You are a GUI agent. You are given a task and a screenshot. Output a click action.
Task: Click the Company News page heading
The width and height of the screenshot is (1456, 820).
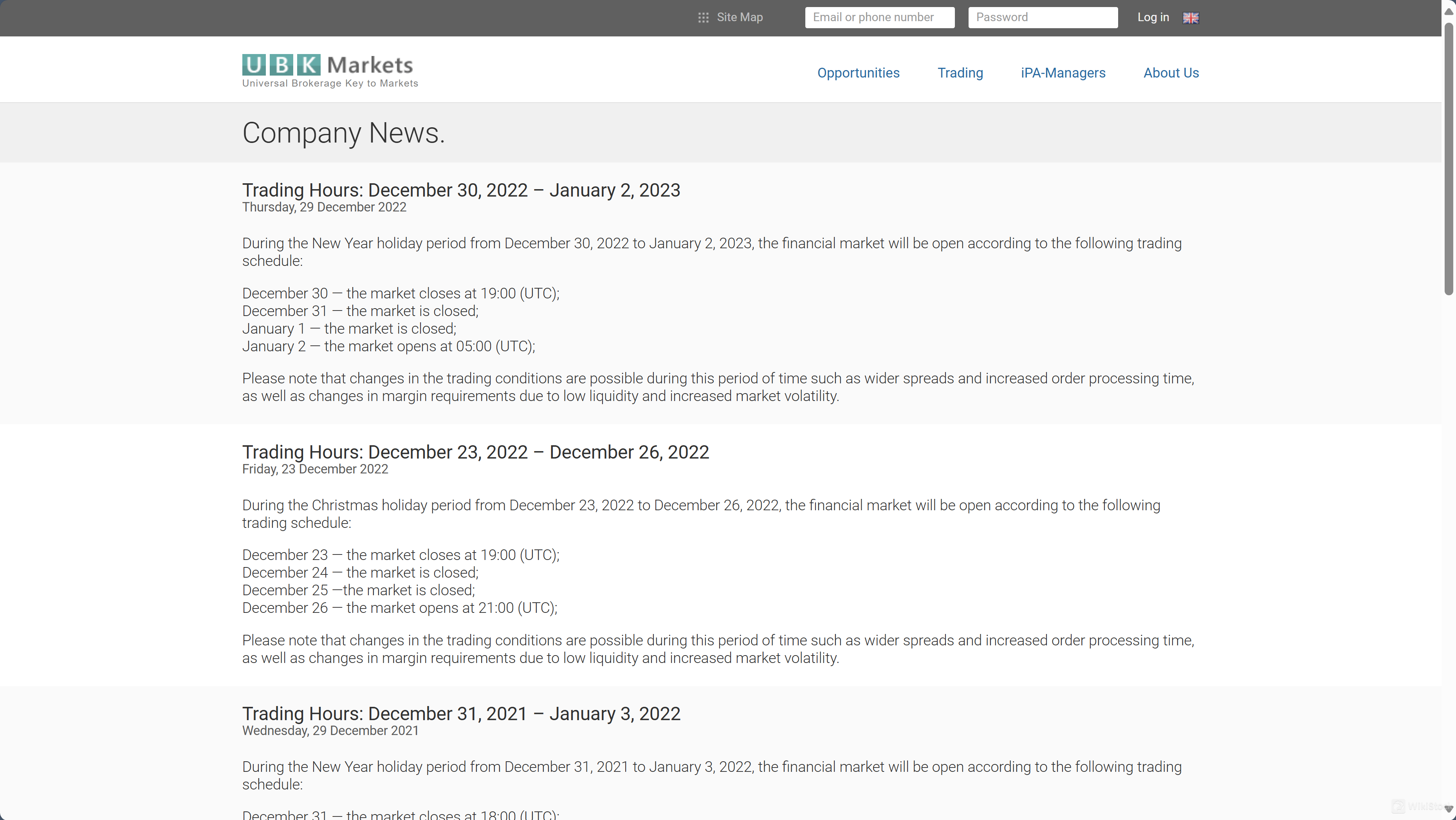(x=343, y=134)
